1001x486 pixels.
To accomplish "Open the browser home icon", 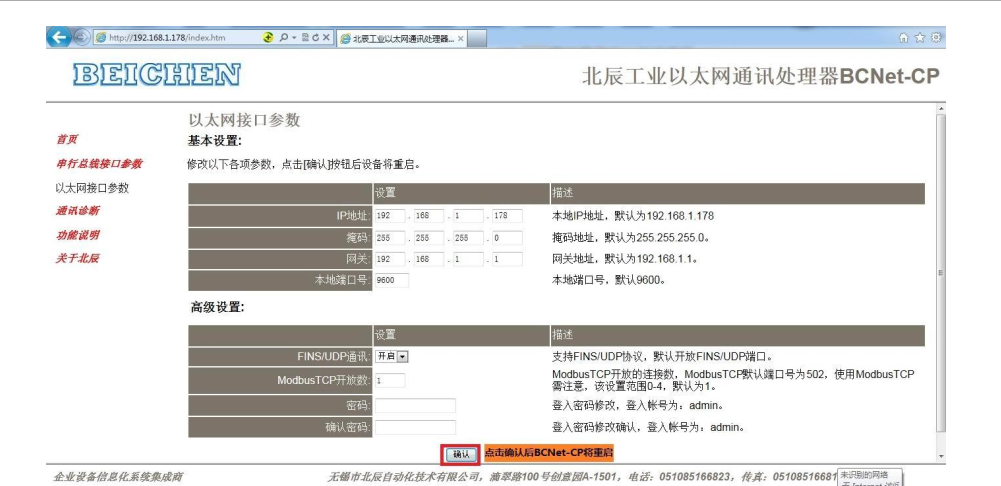I will (x=905, y=38).
